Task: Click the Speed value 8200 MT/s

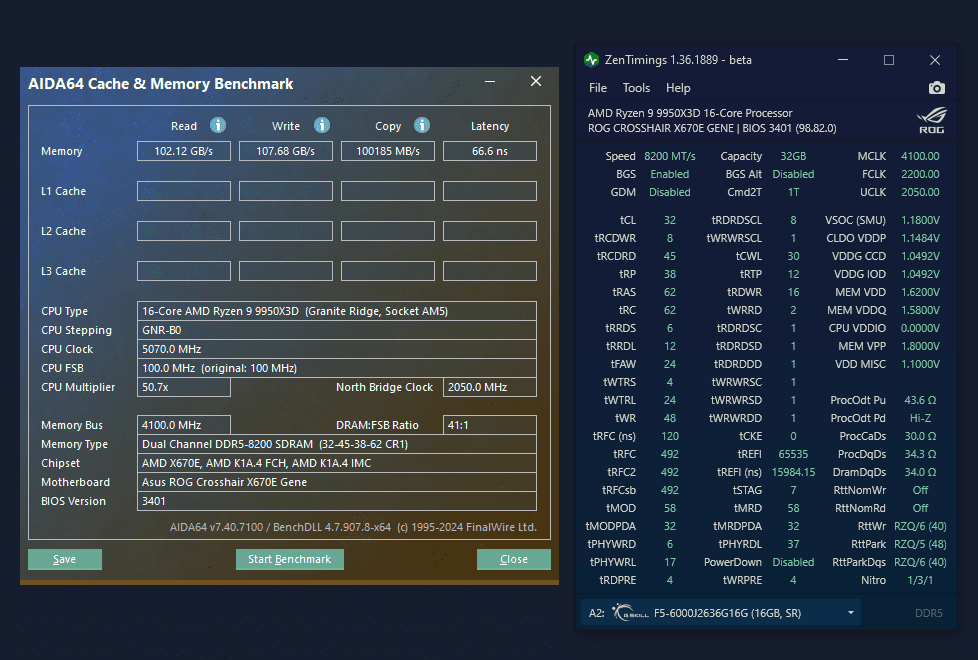Action: (670, 156)
